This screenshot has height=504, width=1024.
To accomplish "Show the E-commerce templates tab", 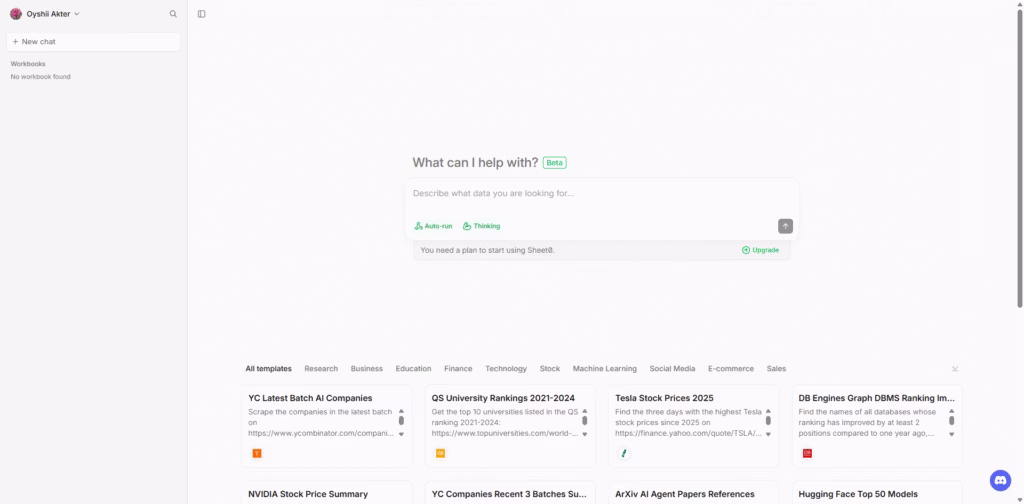I will [x=731, y=369].
